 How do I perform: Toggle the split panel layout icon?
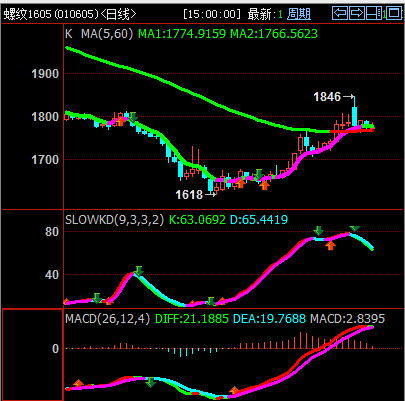374,13
